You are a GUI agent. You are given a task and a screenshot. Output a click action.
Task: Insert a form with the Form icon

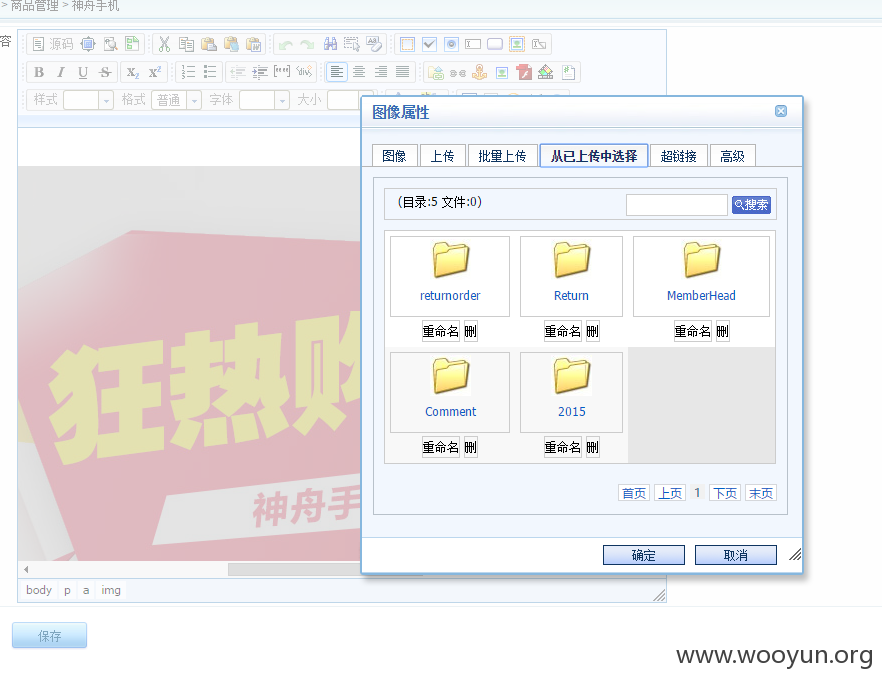tap(407, 44)
